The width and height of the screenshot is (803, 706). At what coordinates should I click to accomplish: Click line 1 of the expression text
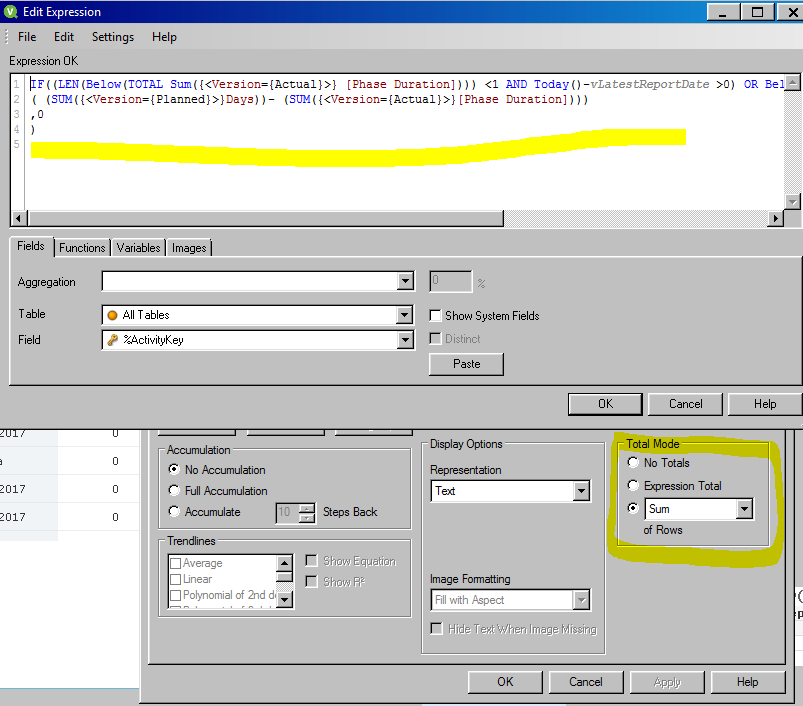pyautogui.click(x=407, y=84)
